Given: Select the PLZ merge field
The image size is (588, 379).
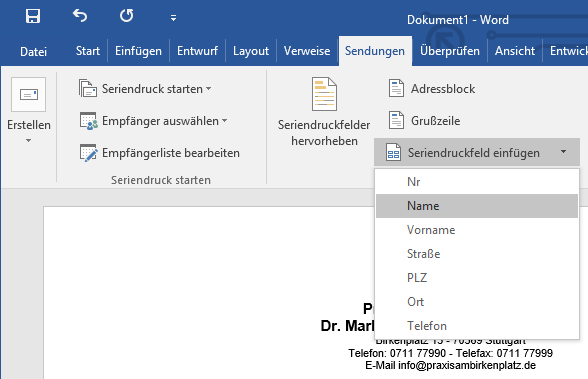Looking at the screenshot, I should point(477,278).
